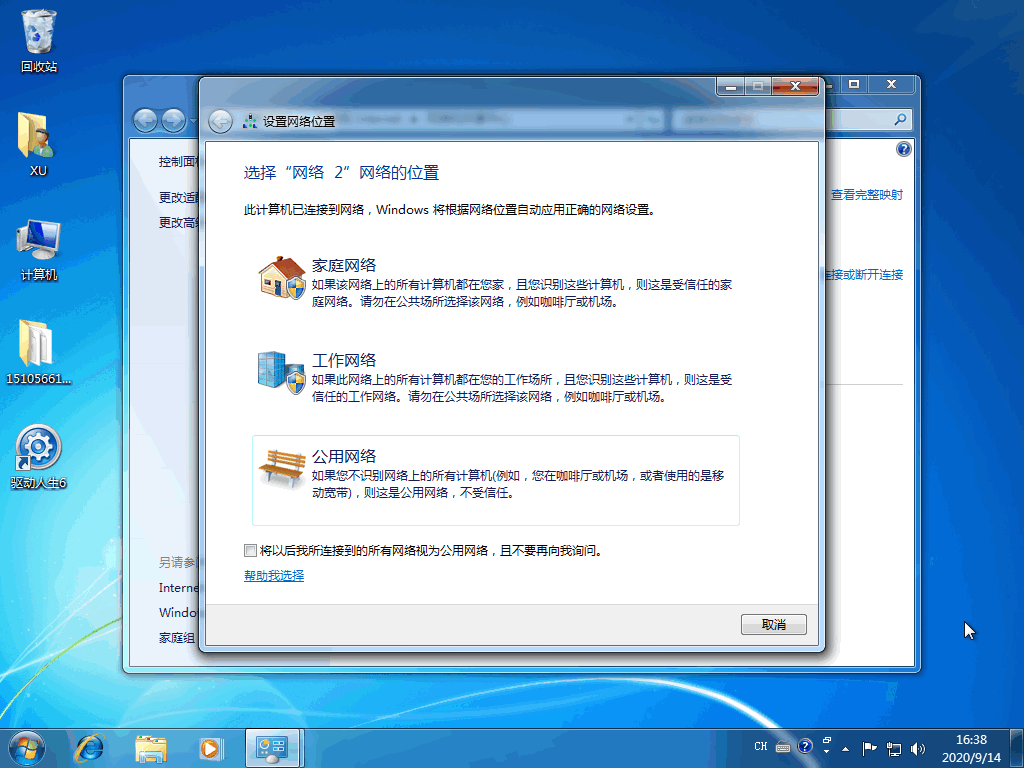Open the 驱动人生6 desktop shortcut
Screen dimensions: 1024x768
pyautogui.click(x=39, y=449)
